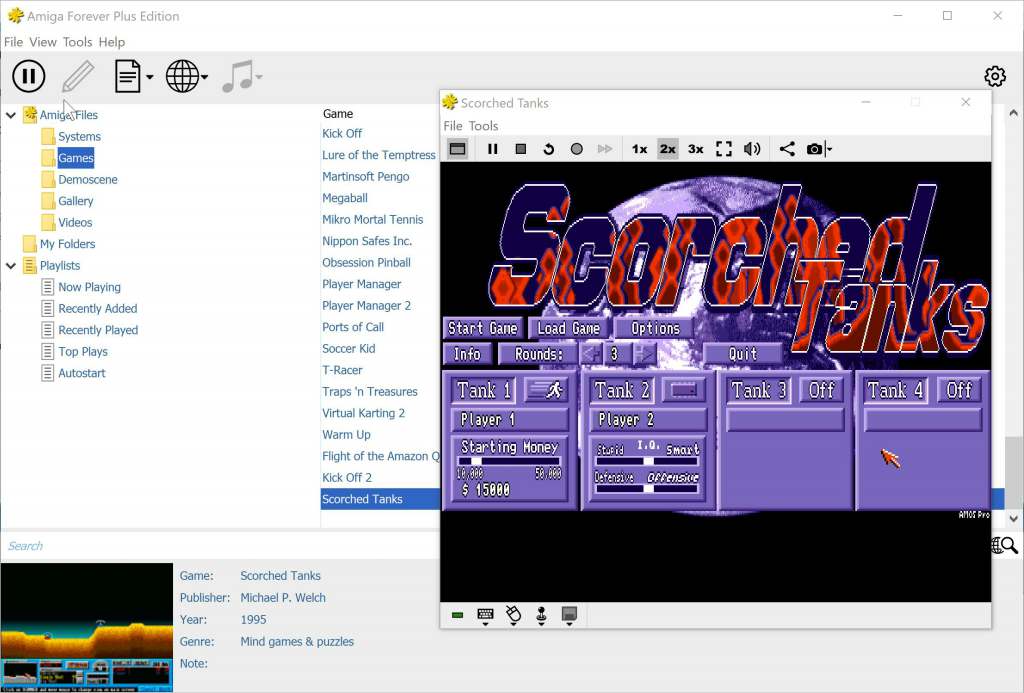
Task: Click the record circle icon in Scorched Tanks
Action: pos(577,149)
